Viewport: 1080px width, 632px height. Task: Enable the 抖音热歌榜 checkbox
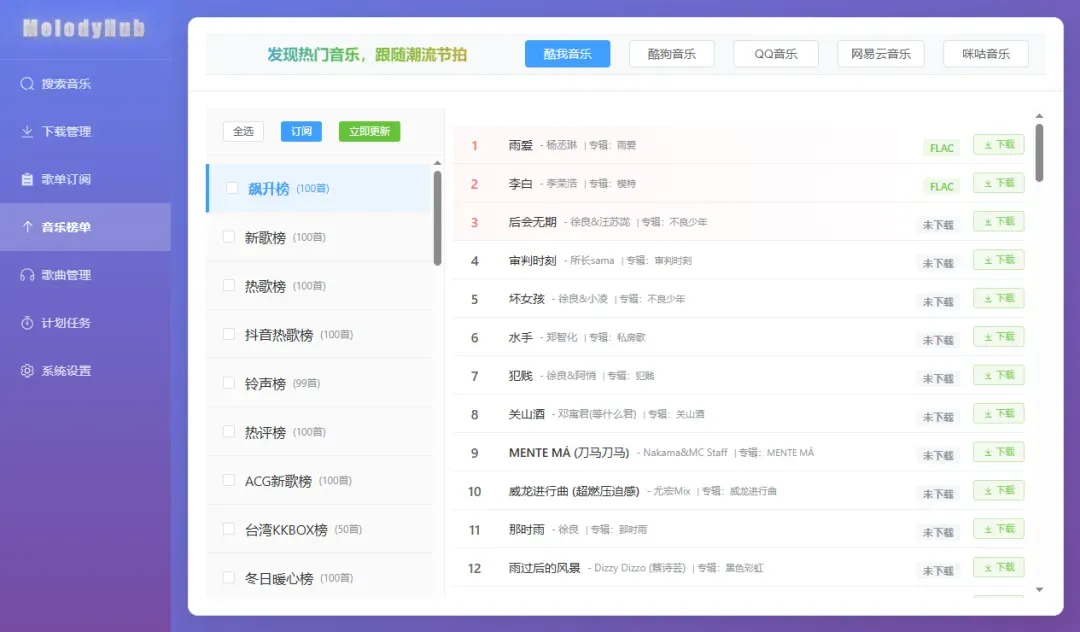click(x=229, y=334)
